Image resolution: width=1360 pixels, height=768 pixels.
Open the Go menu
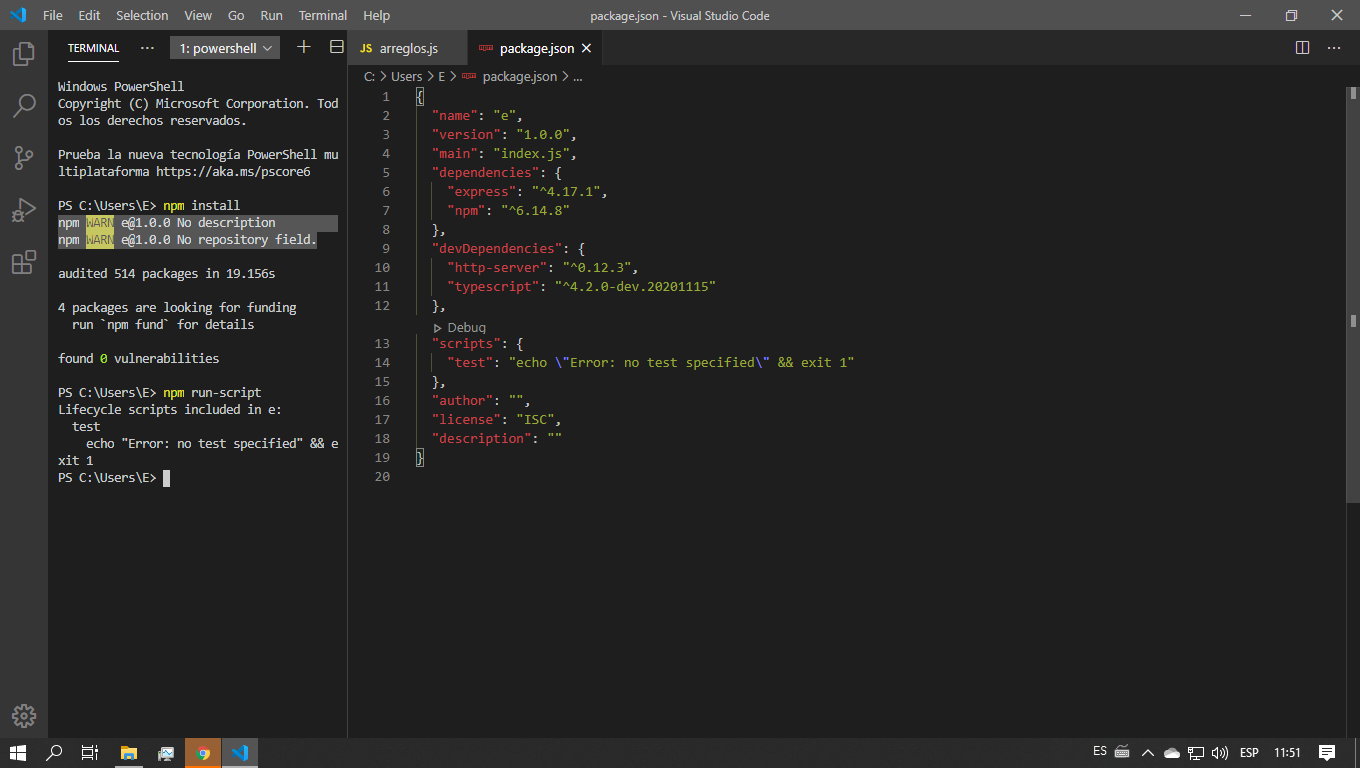point(236,15)
